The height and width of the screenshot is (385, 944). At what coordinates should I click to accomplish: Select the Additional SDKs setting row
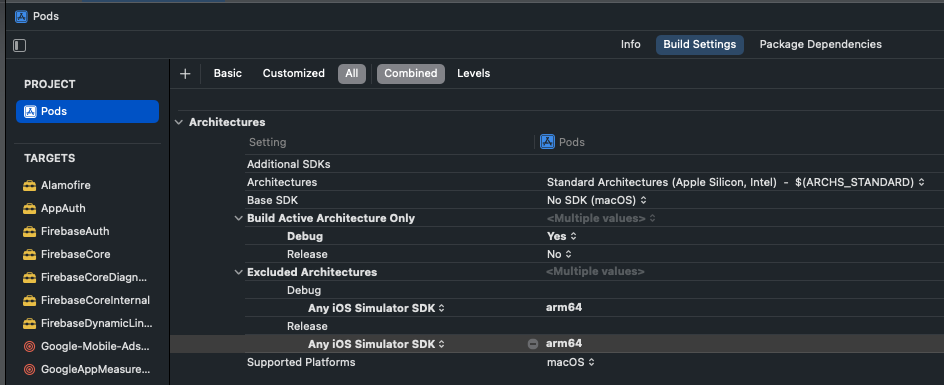(x=288, y=164)
